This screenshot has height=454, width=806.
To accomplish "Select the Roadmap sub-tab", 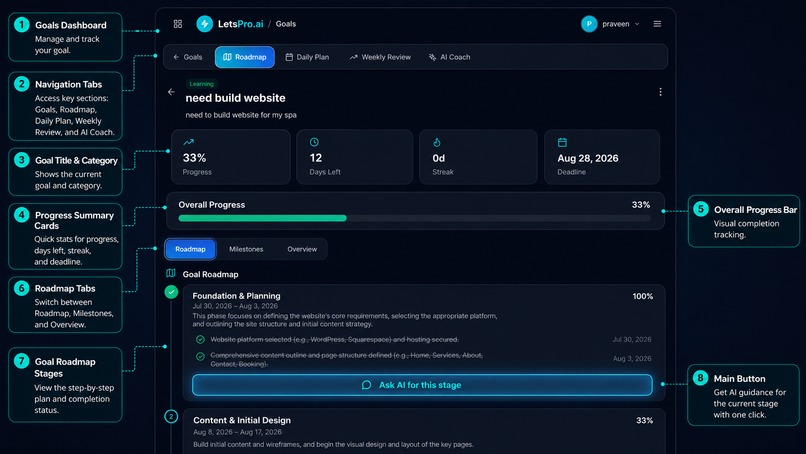I will [x=190, y=249].
